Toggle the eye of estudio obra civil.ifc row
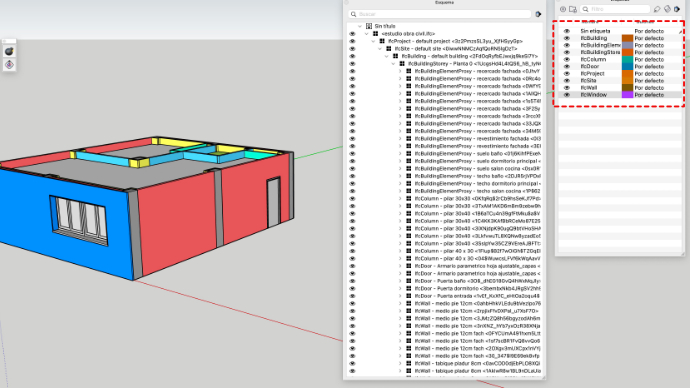This screenshot has width=690, height=388. [x=352, y=33]
